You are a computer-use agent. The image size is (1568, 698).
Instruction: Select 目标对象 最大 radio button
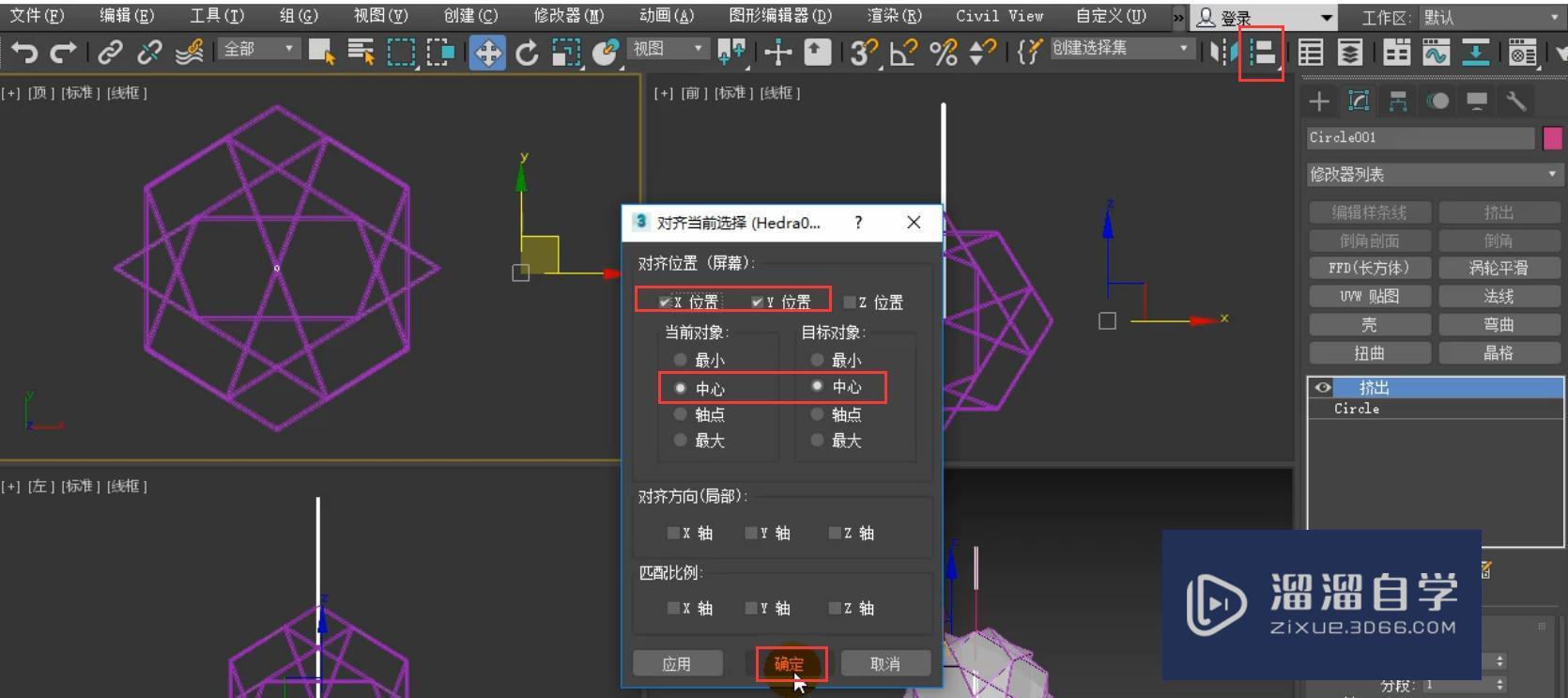[x=817, y=441]
